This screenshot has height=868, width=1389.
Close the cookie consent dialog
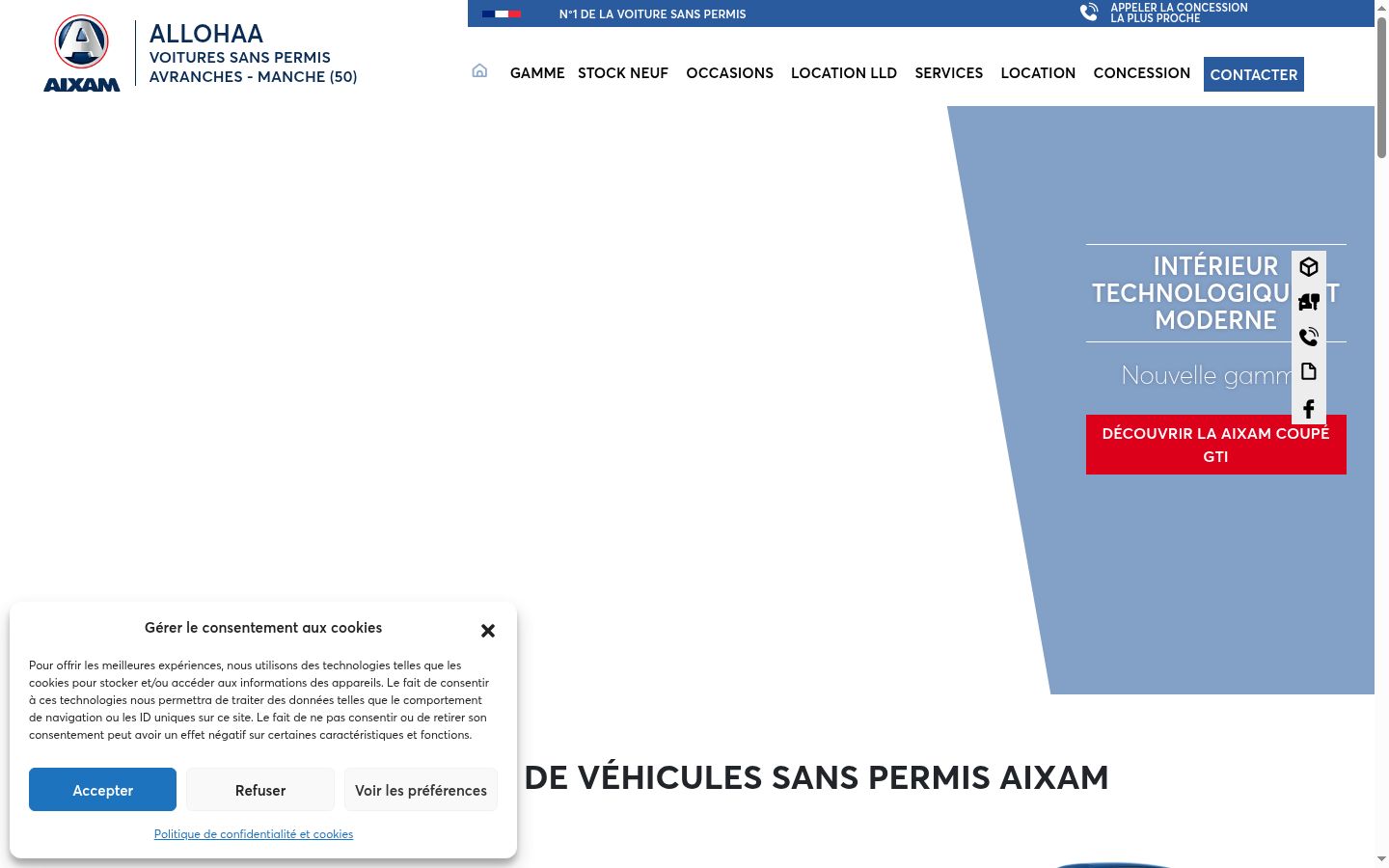pos(488,631)
